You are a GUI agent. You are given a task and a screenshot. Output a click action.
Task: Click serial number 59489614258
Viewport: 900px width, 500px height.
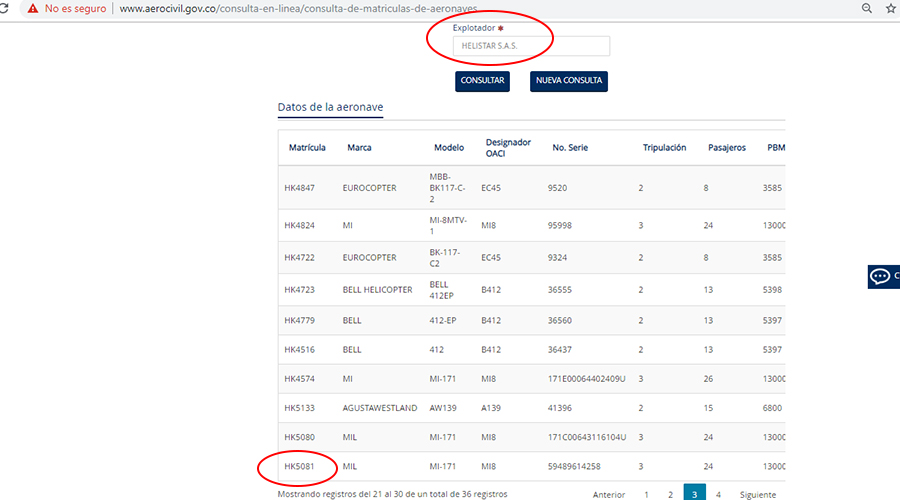pyautogui.click(x=574, y=467)
